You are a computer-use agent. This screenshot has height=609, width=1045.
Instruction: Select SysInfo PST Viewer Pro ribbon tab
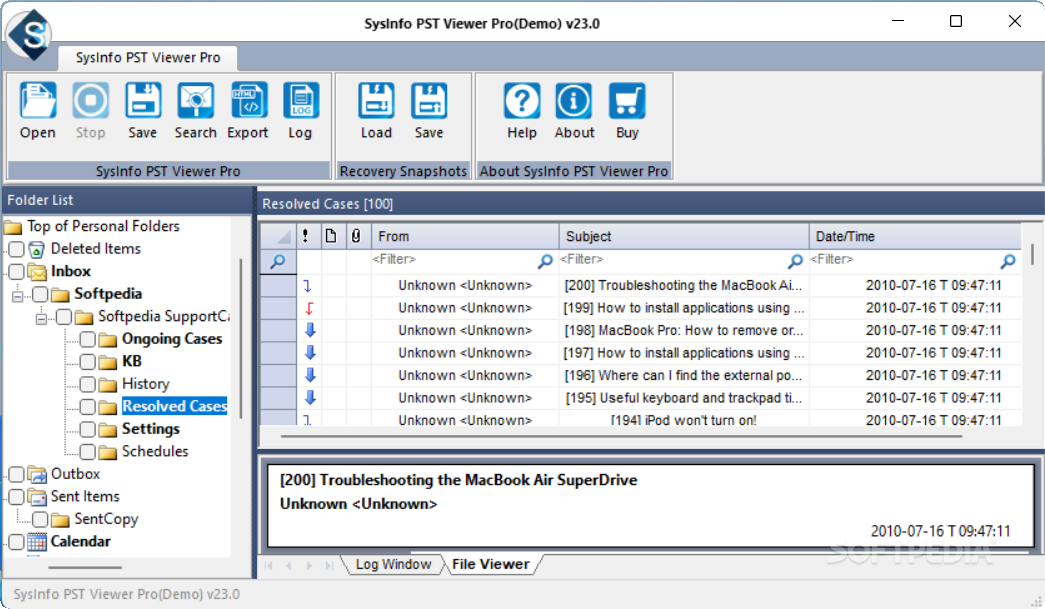tap(147, 57)
